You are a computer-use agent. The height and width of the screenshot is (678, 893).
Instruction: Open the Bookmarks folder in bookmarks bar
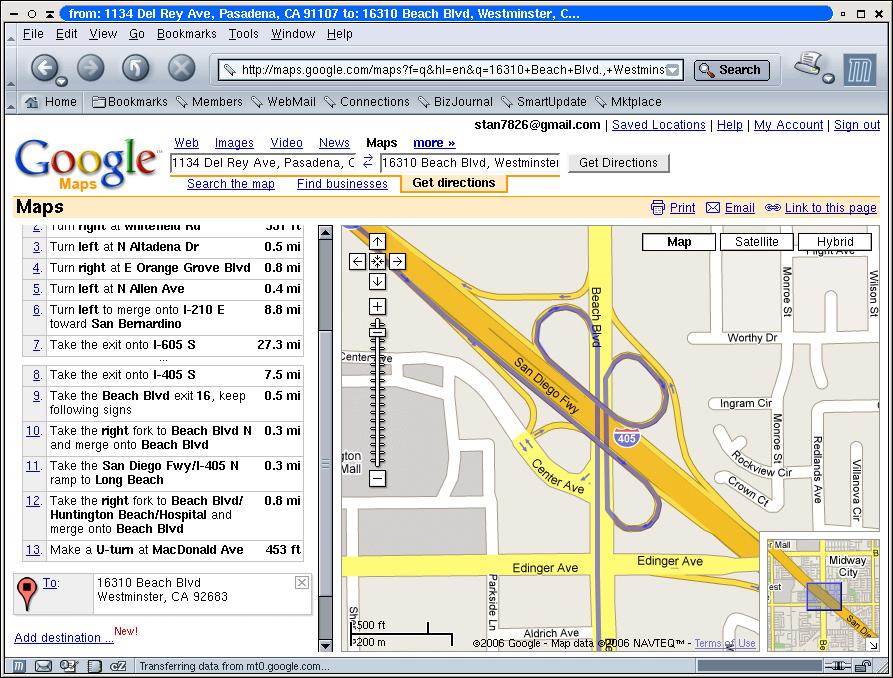coord(130,102)
